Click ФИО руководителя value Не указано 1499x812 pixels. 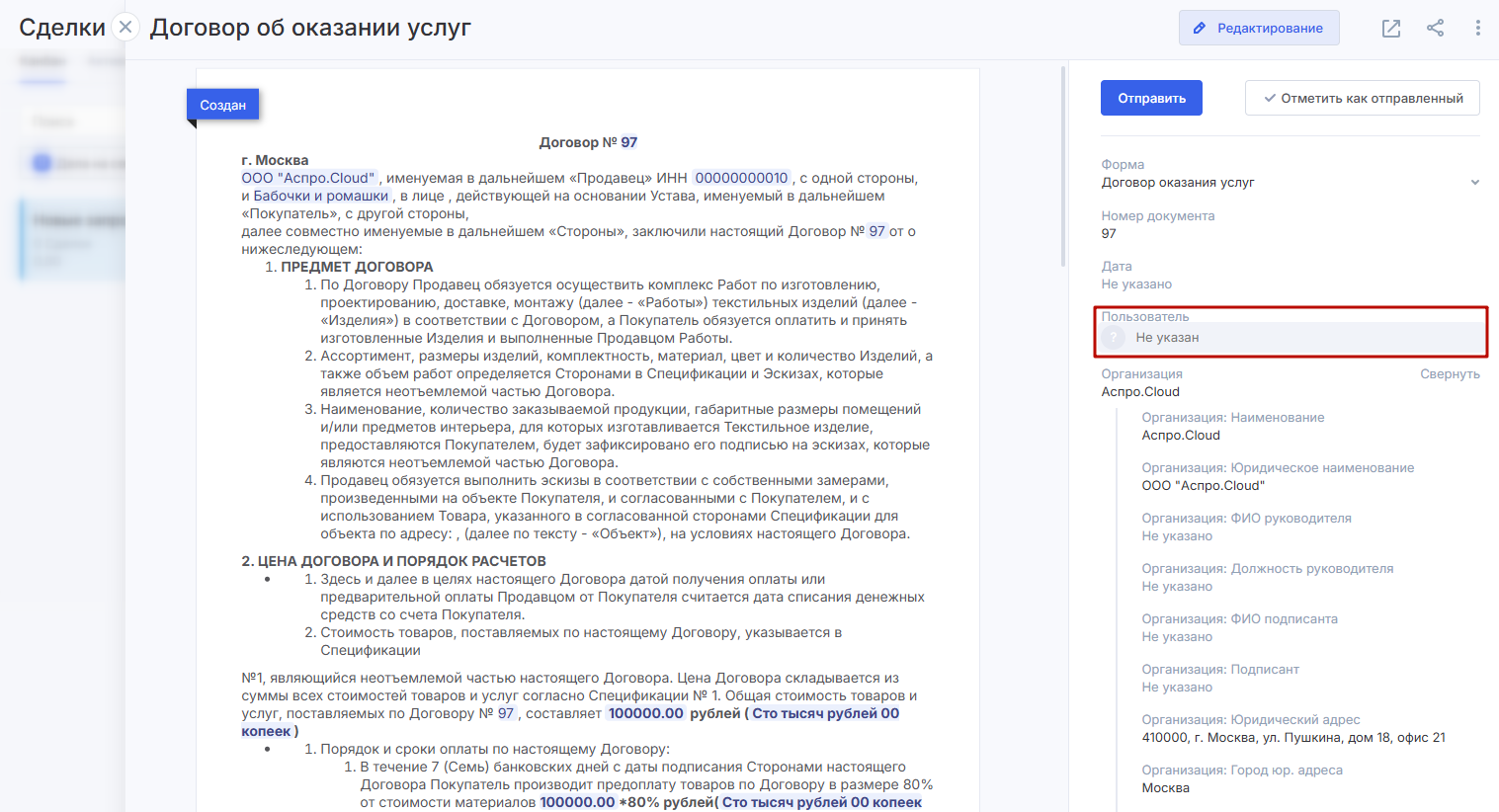[x=1177, y=535]
